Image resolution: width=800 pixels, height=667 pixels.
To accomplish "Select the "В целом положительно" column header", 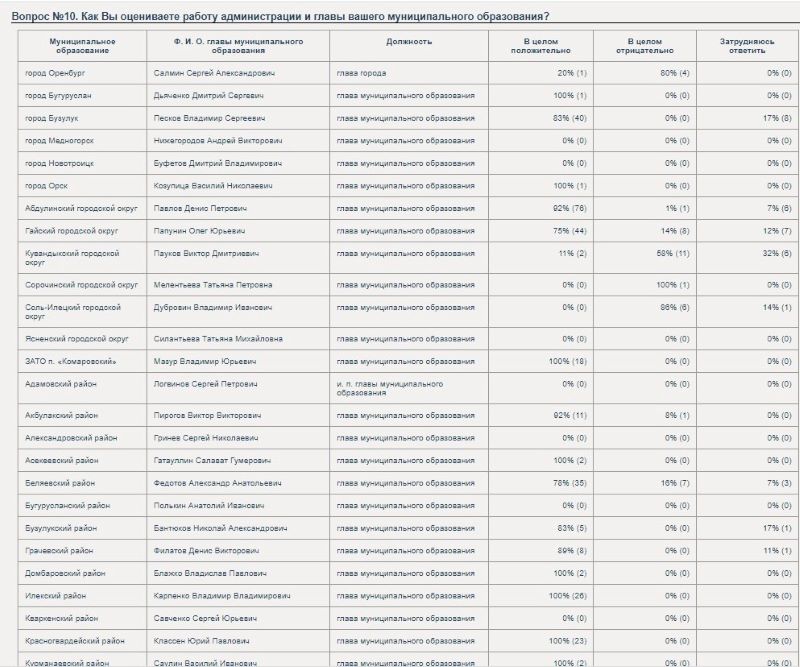I will click(541, 46).
